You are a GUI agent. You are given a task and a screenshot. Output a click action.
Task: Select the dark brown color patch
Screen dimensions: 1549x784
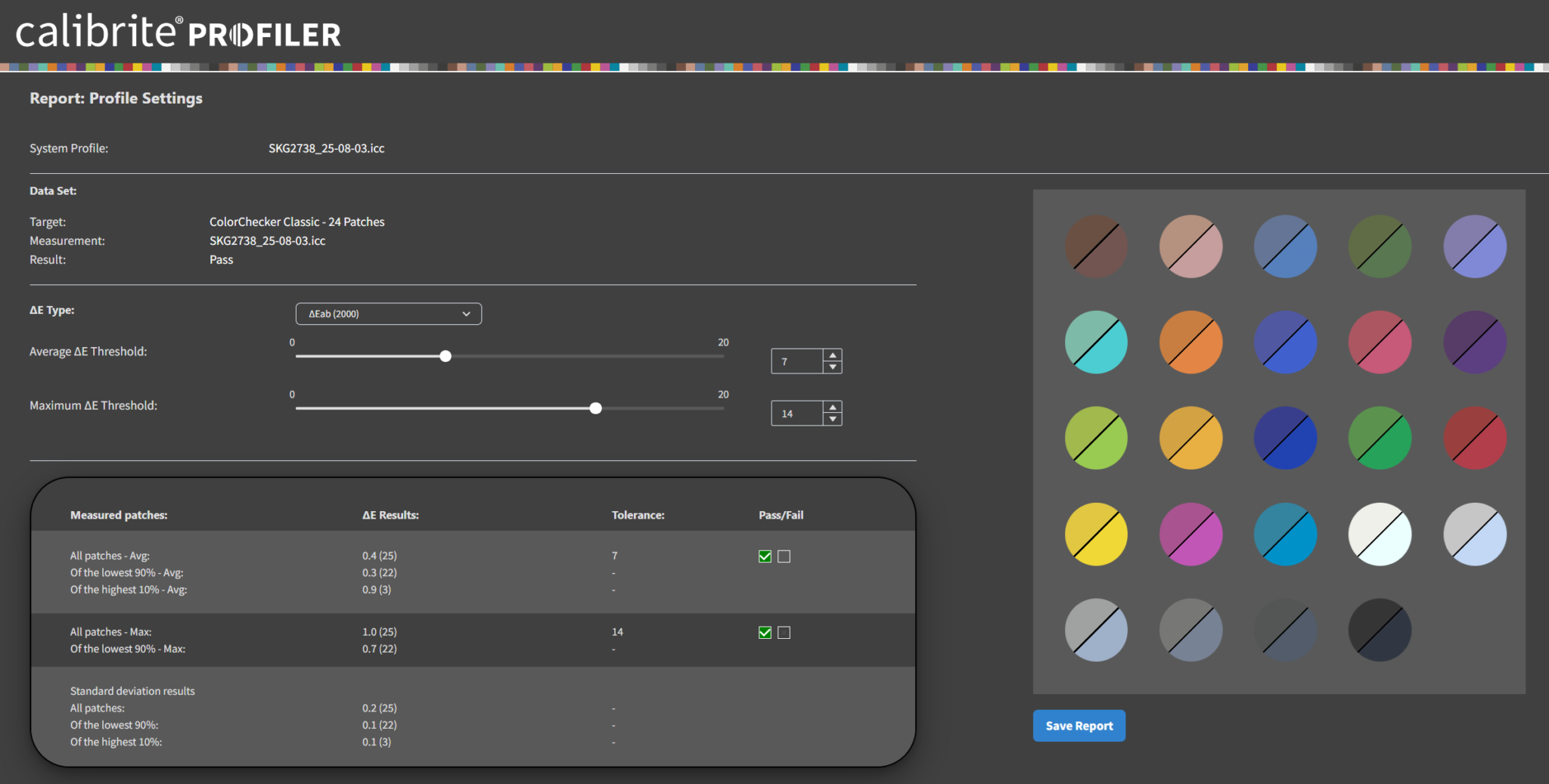tap(1096, 246)
